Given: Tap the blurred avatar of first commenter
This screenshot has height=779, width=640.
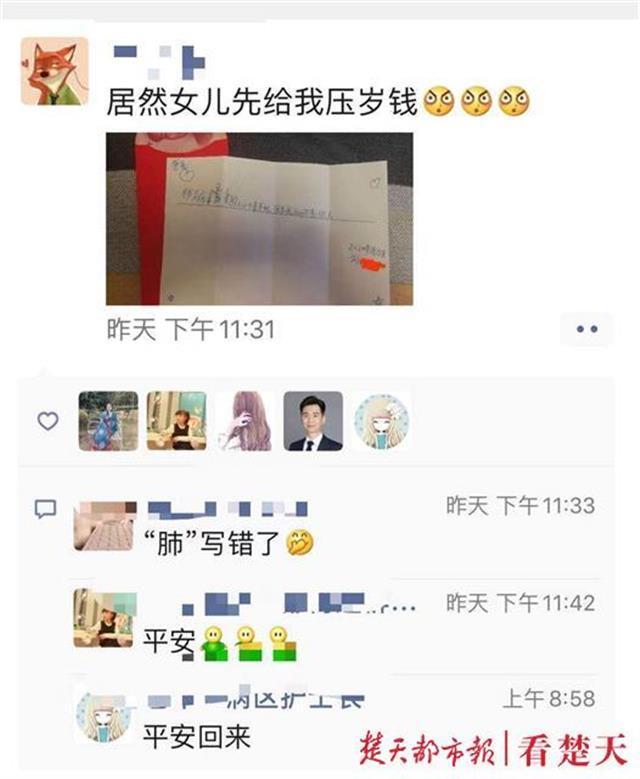Looking at the screenshot, I should point(104,526).
